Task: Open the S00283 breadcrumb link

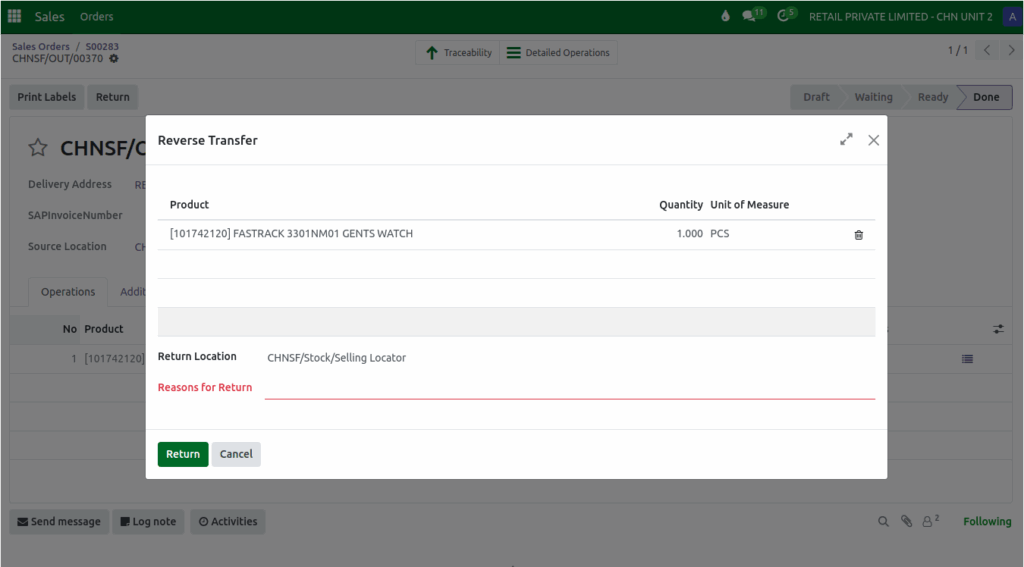Action: (x=102, y=46)
